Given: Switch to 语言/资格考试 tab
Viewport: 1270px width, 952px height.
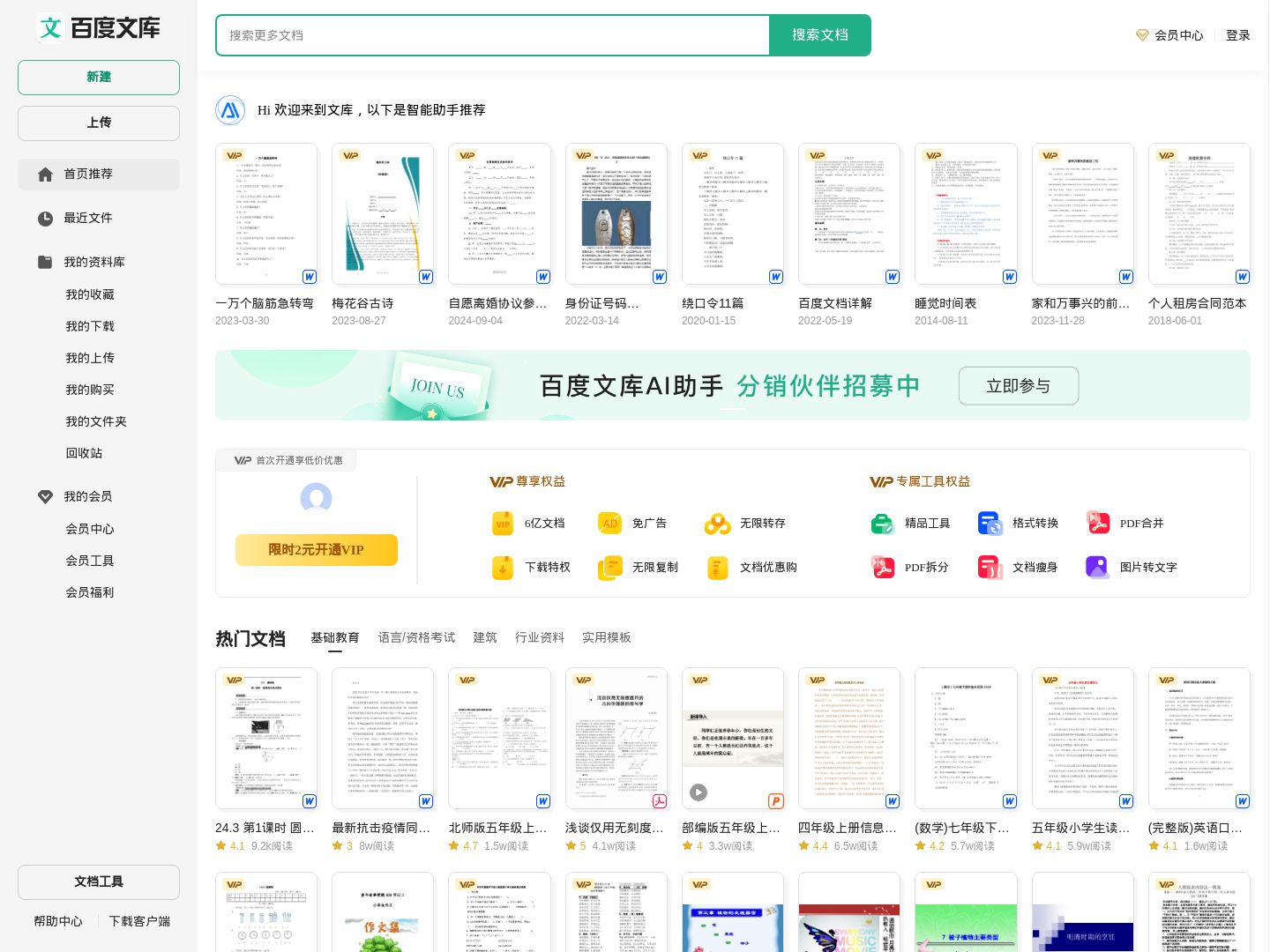Looking at the screenshot, I should [416, 638].
